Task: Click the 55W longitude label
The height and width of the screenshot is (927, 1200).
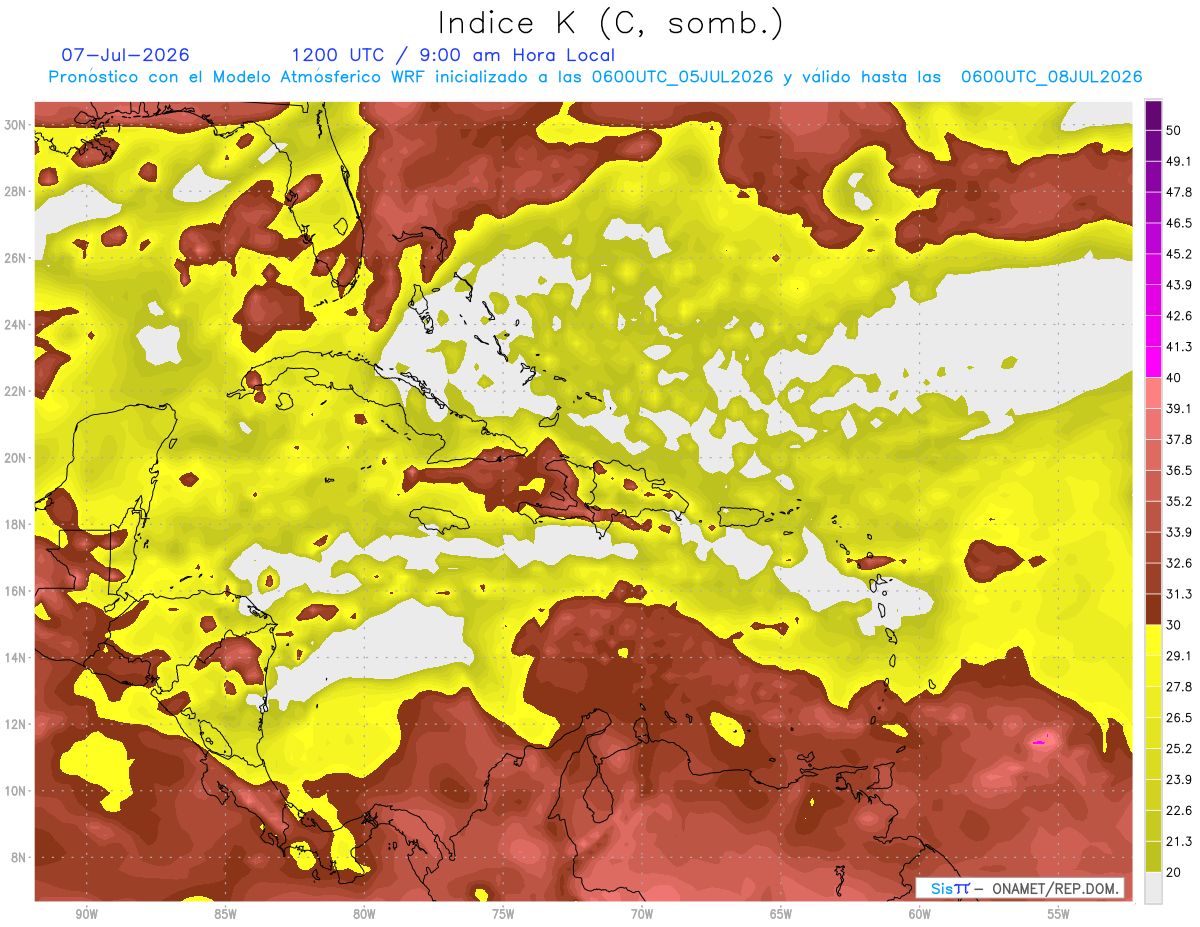Action: click(x=1058, y=914)
